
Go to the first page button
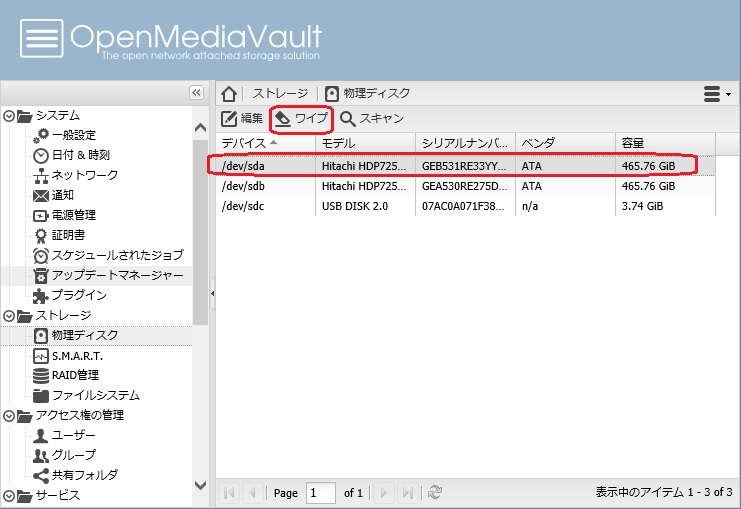coord(229,493)
